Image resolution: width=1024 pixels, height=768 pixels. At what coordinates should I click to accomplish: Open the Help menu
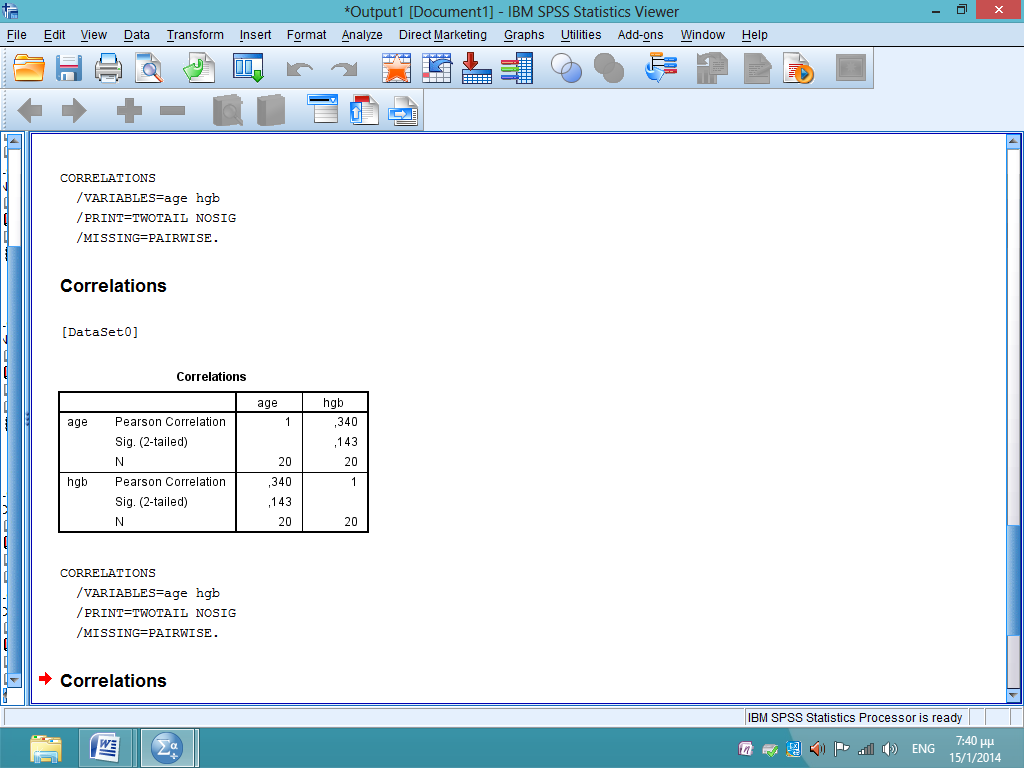click(x=754, y=35)
